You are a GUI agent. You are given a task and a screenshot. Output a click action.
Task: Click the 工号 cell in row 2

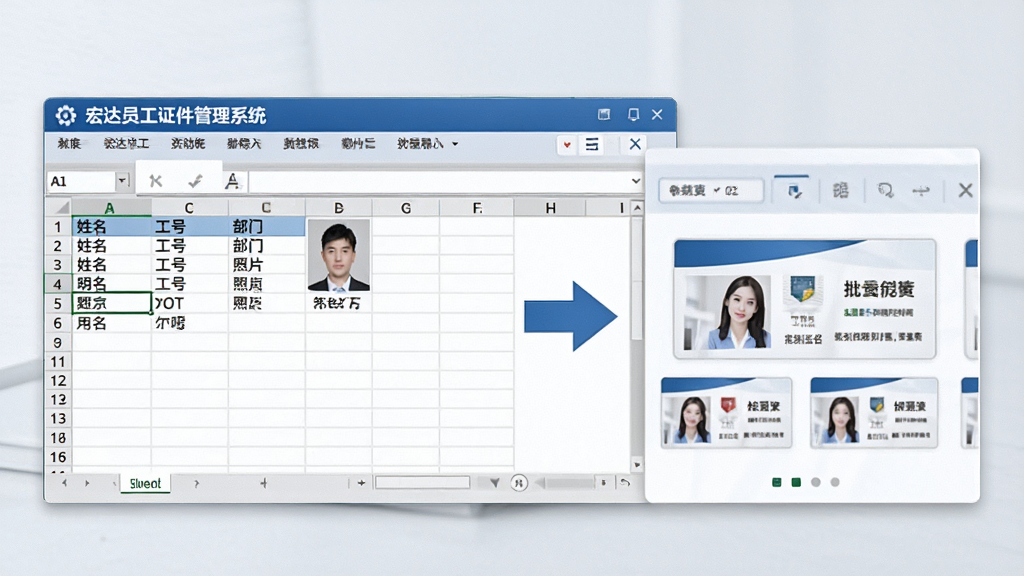coord(189,246)
